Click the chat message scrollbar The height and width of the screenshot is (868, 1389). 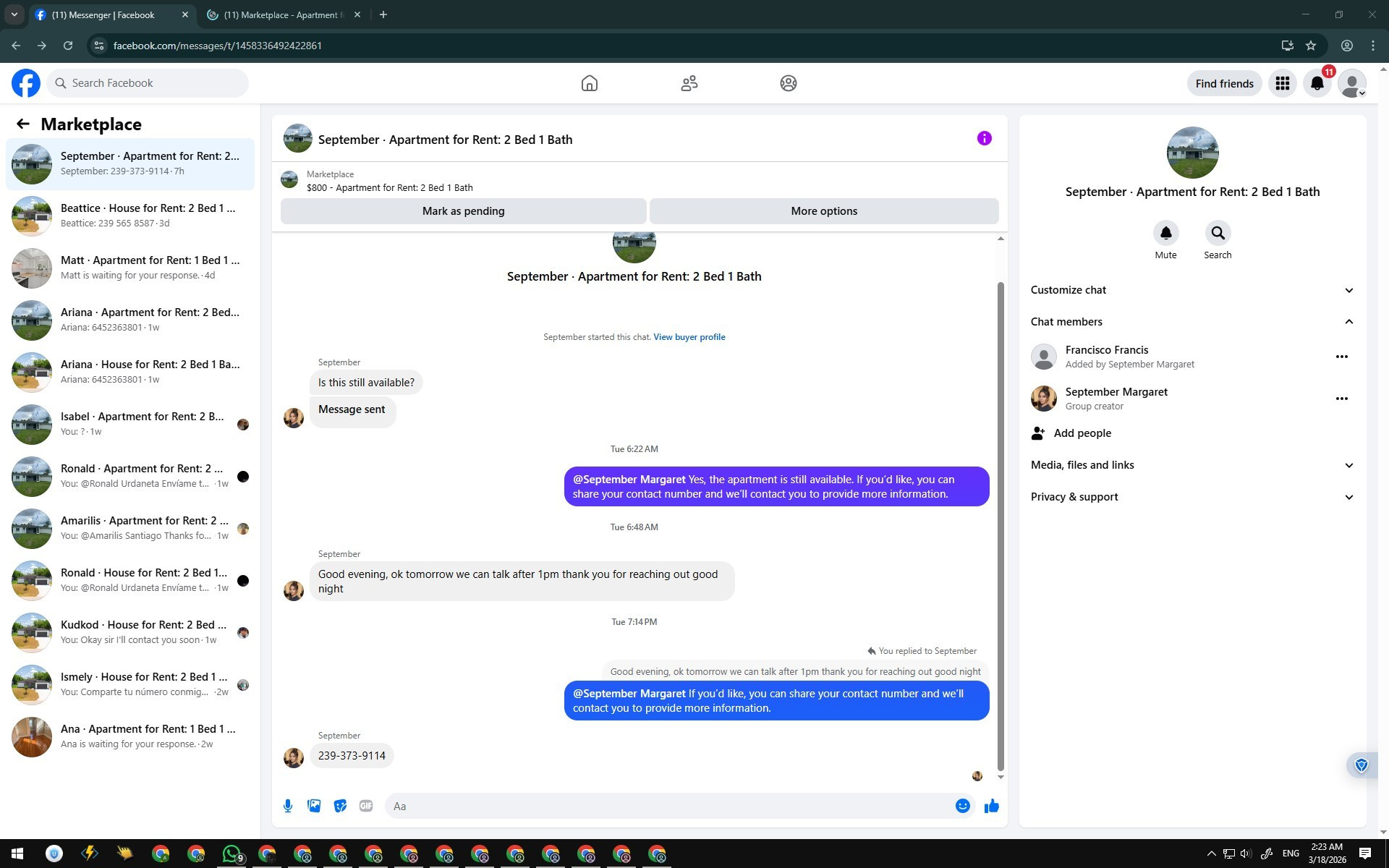(1001, 526)
